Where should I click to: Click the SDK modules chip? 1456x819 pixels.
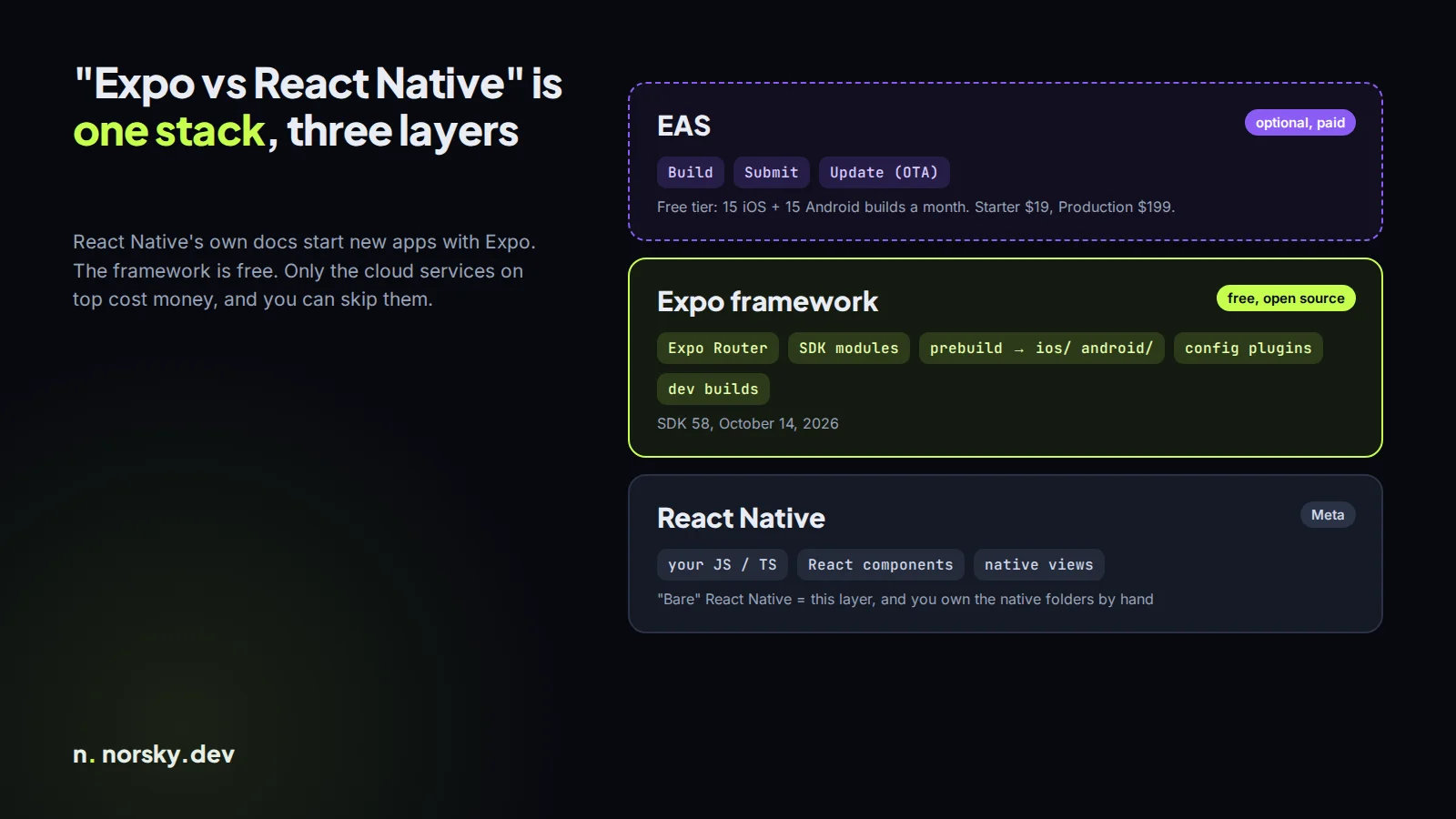849,349
